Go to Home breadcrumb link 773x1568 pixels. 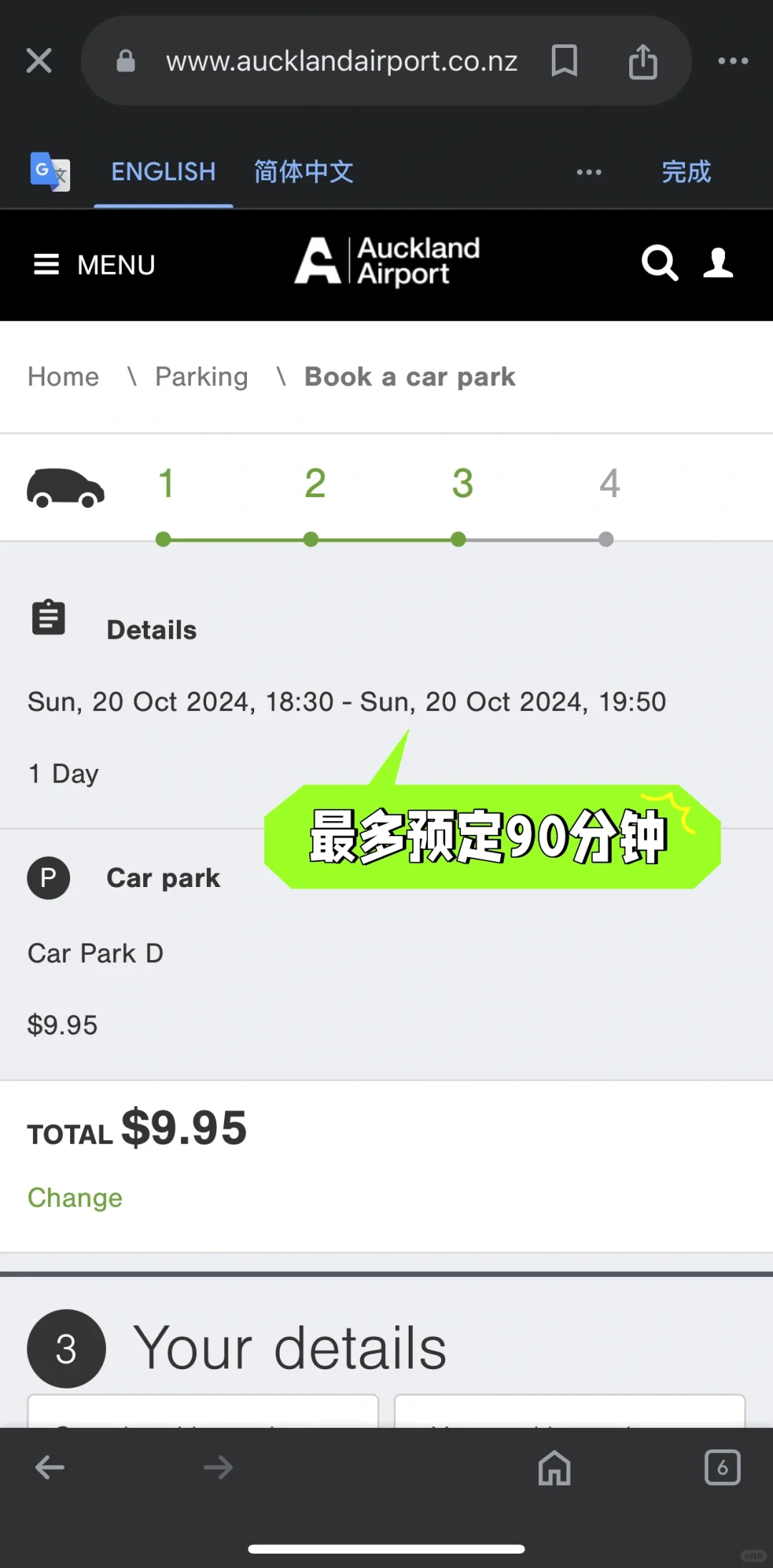(64, 377)
